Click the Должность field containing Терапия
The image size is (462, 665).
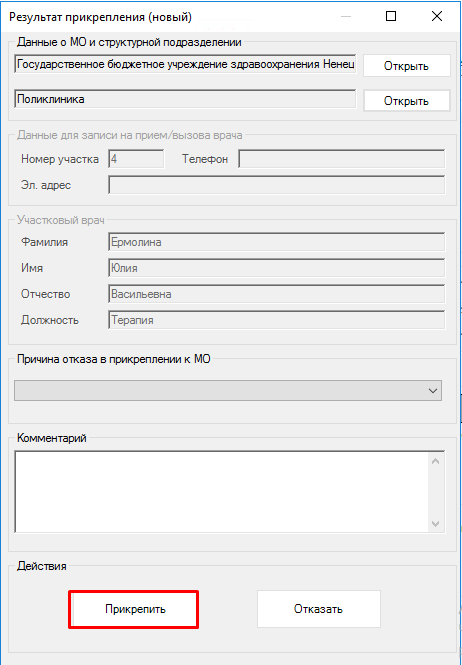click(277, 320)
